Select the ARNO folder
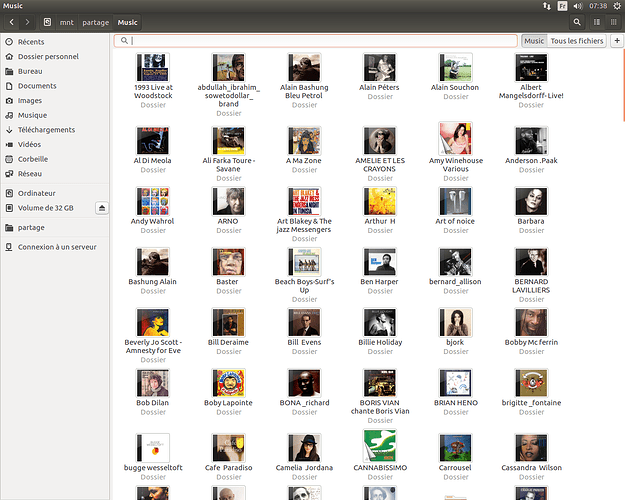The image size is (625, 500). click(228, 211)
